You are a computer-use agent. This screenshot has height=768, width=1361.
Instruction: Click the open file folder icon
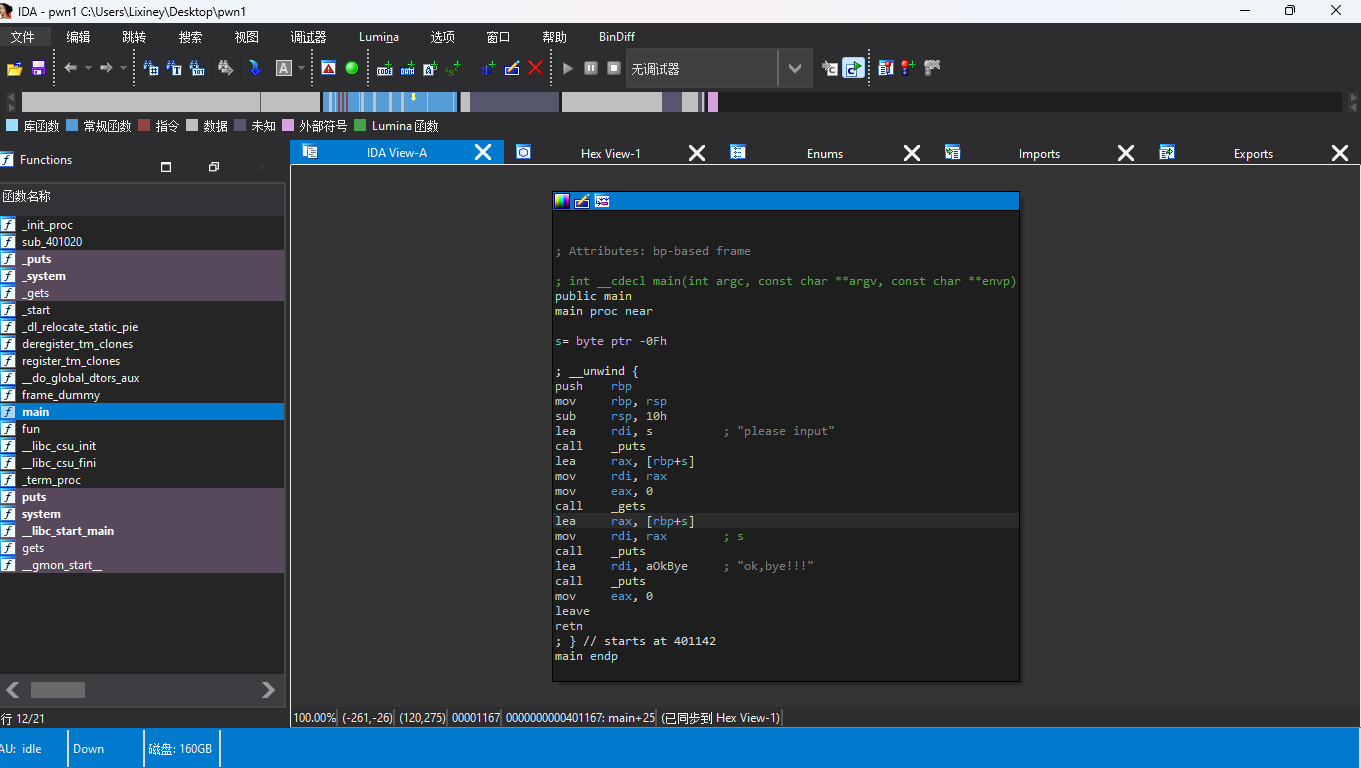click(x=14, y=68)
